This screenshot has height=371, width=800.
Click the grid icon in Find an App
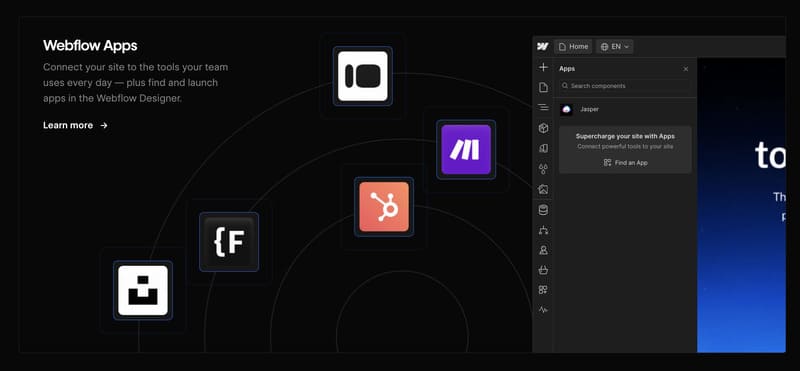click(x=607, y=163)
